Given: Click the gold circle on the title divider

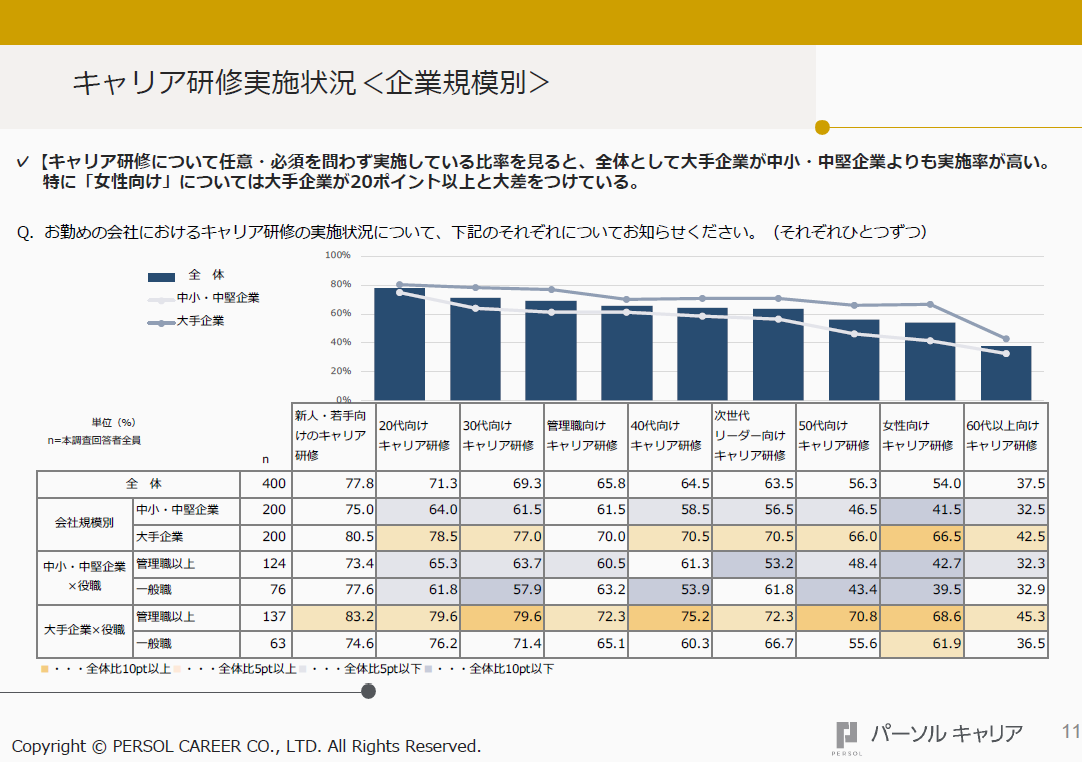Looking at the screenshot, I should [x=822, y=127].
